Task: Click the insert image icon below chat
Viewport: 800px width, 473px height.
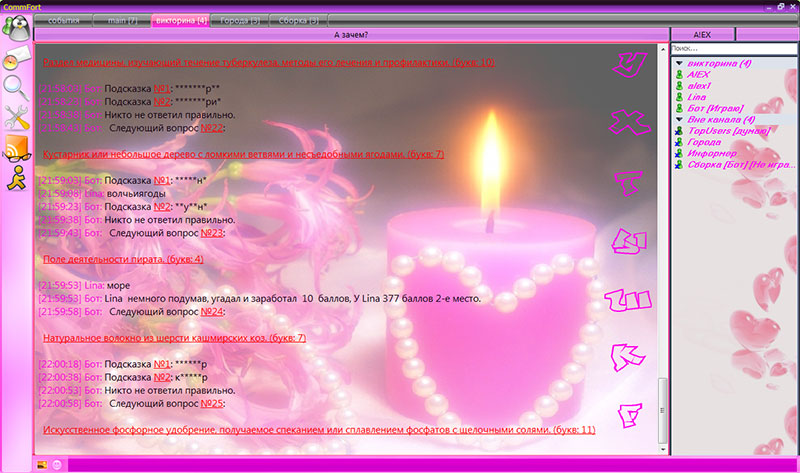Action: (42, 464)
